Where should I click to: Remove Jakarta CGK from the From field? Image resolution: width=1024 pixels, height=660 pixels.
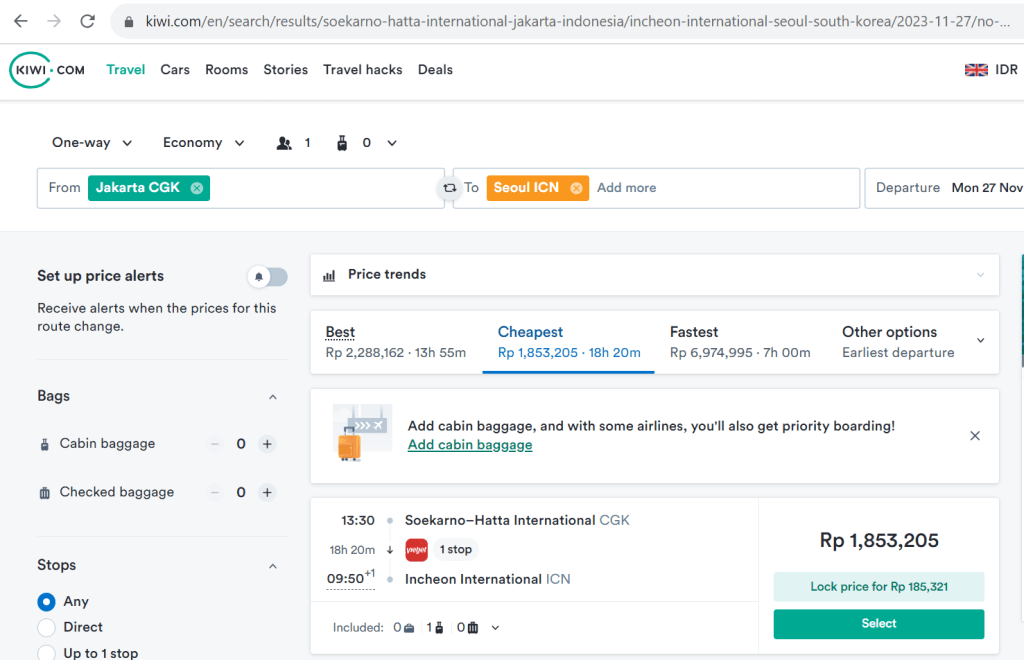[x=197, y=188]
